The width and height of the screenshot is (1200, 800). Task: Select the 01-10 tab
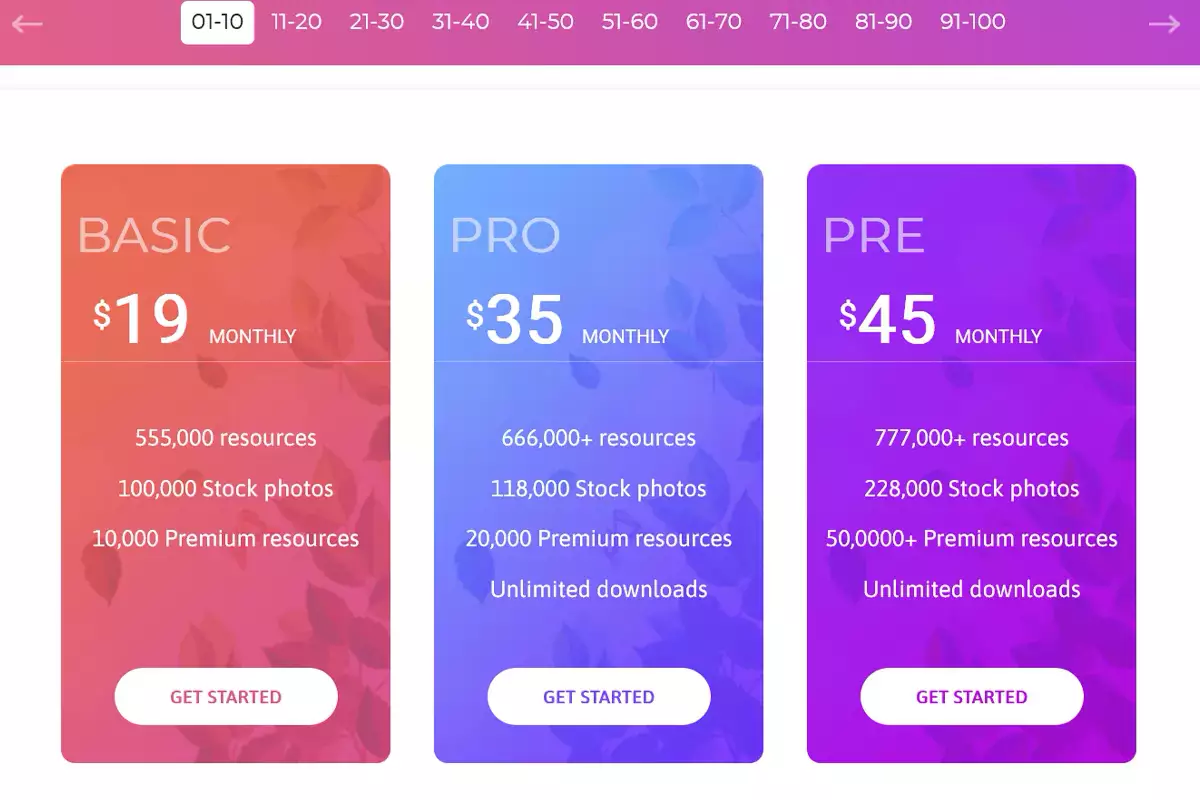pos(217,22)
